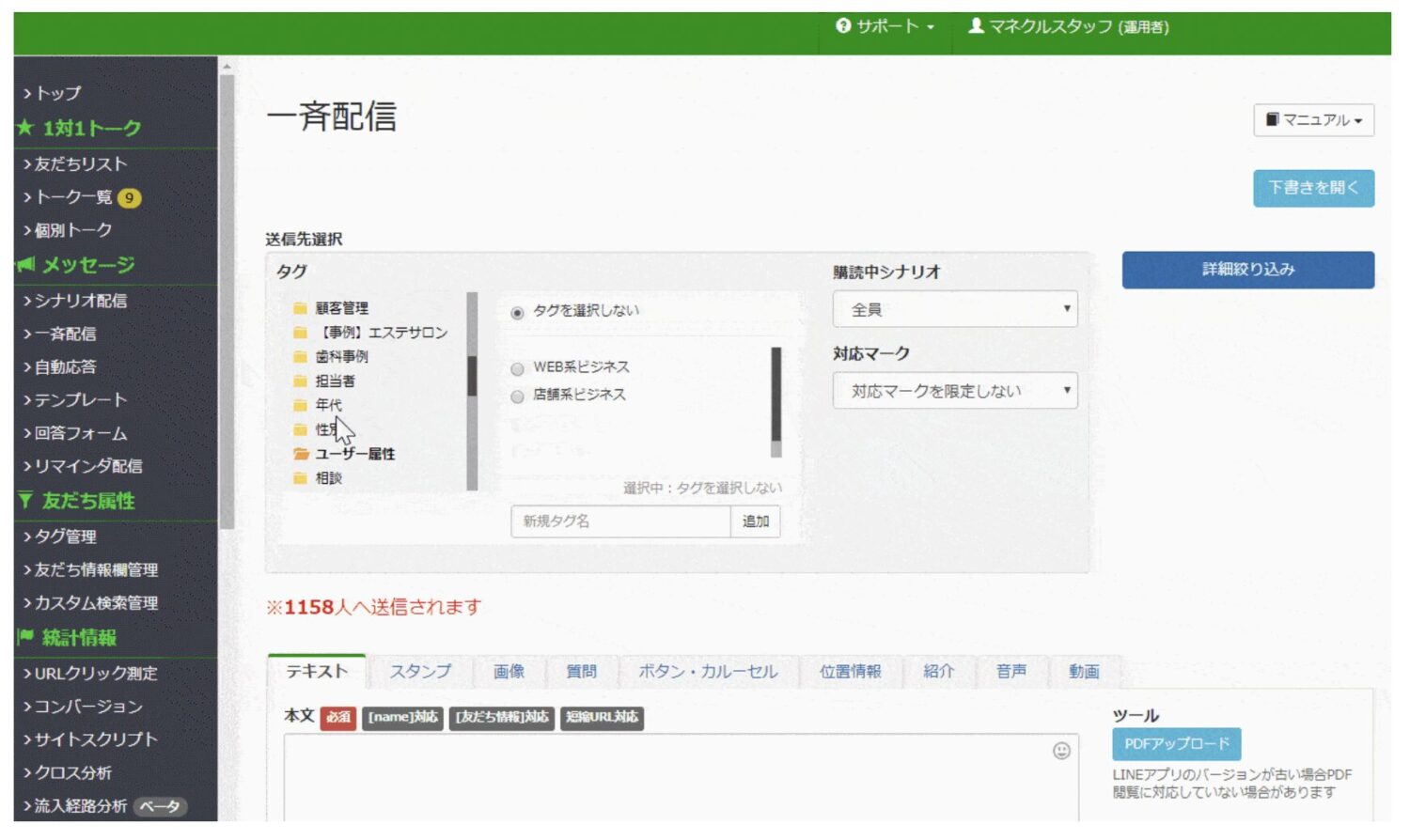Insert [name]対応 placeholder button

click(x=402, y=718)
